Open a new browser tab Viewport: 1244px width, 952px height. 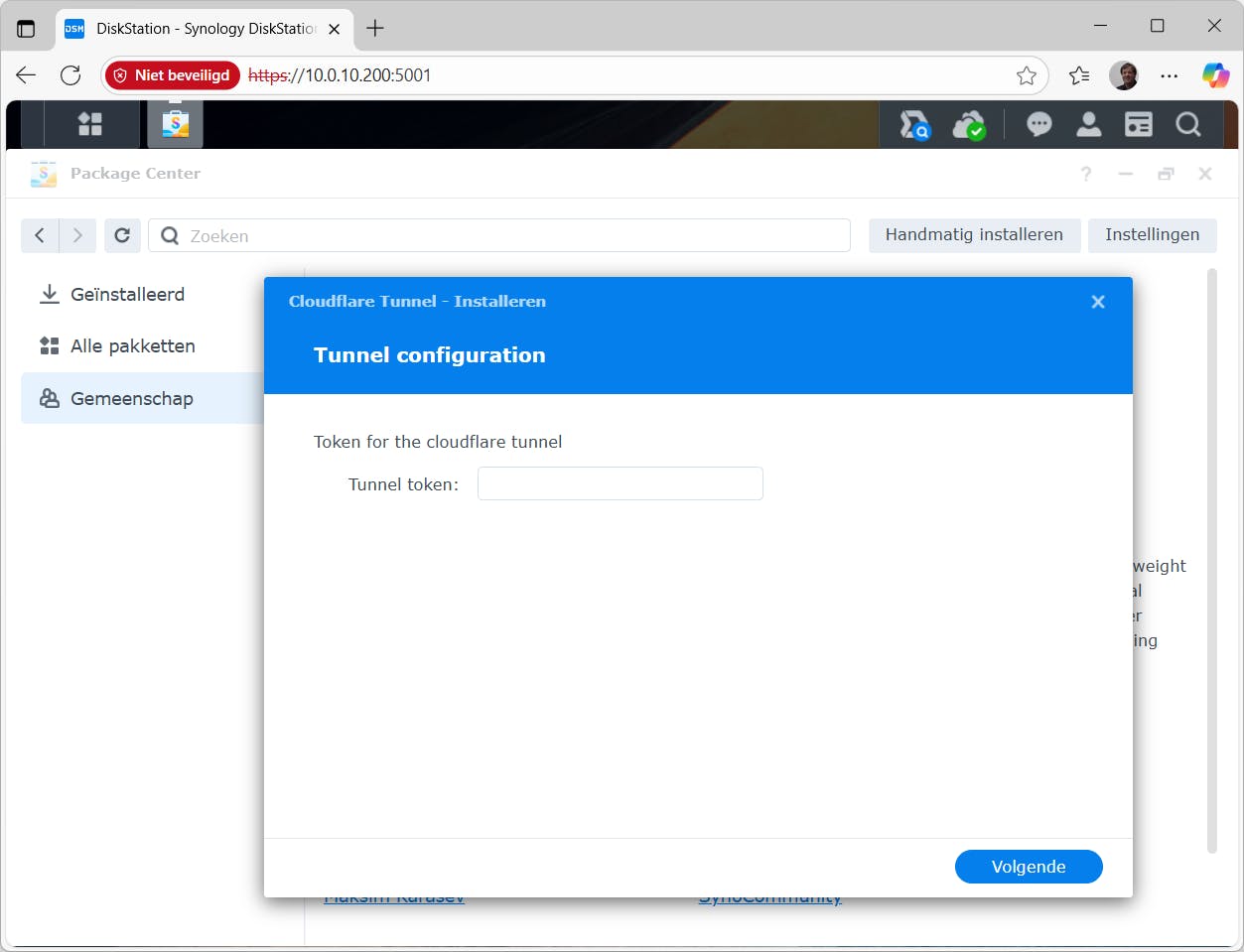point(375,29)
